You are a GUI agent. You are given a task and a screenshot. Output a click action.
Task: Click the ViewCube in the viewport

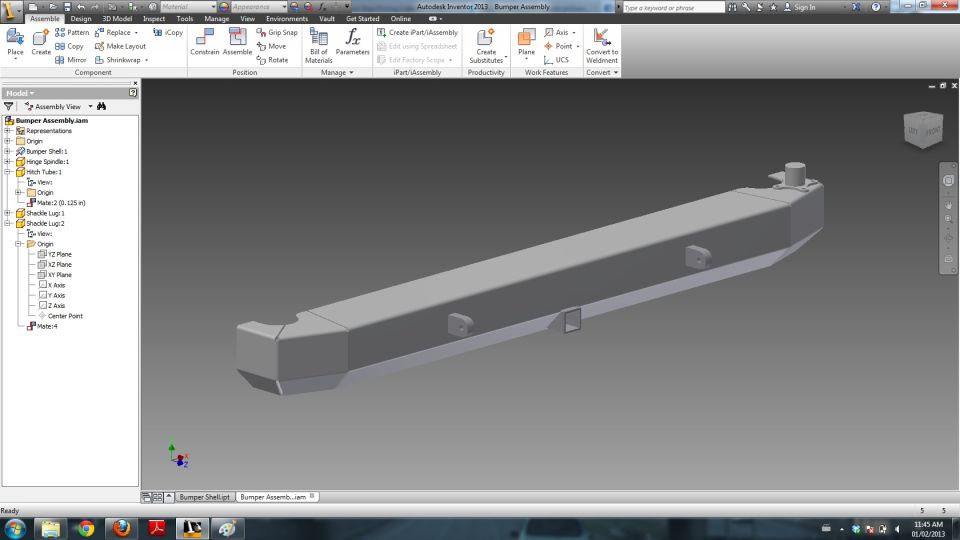[923, 129]
